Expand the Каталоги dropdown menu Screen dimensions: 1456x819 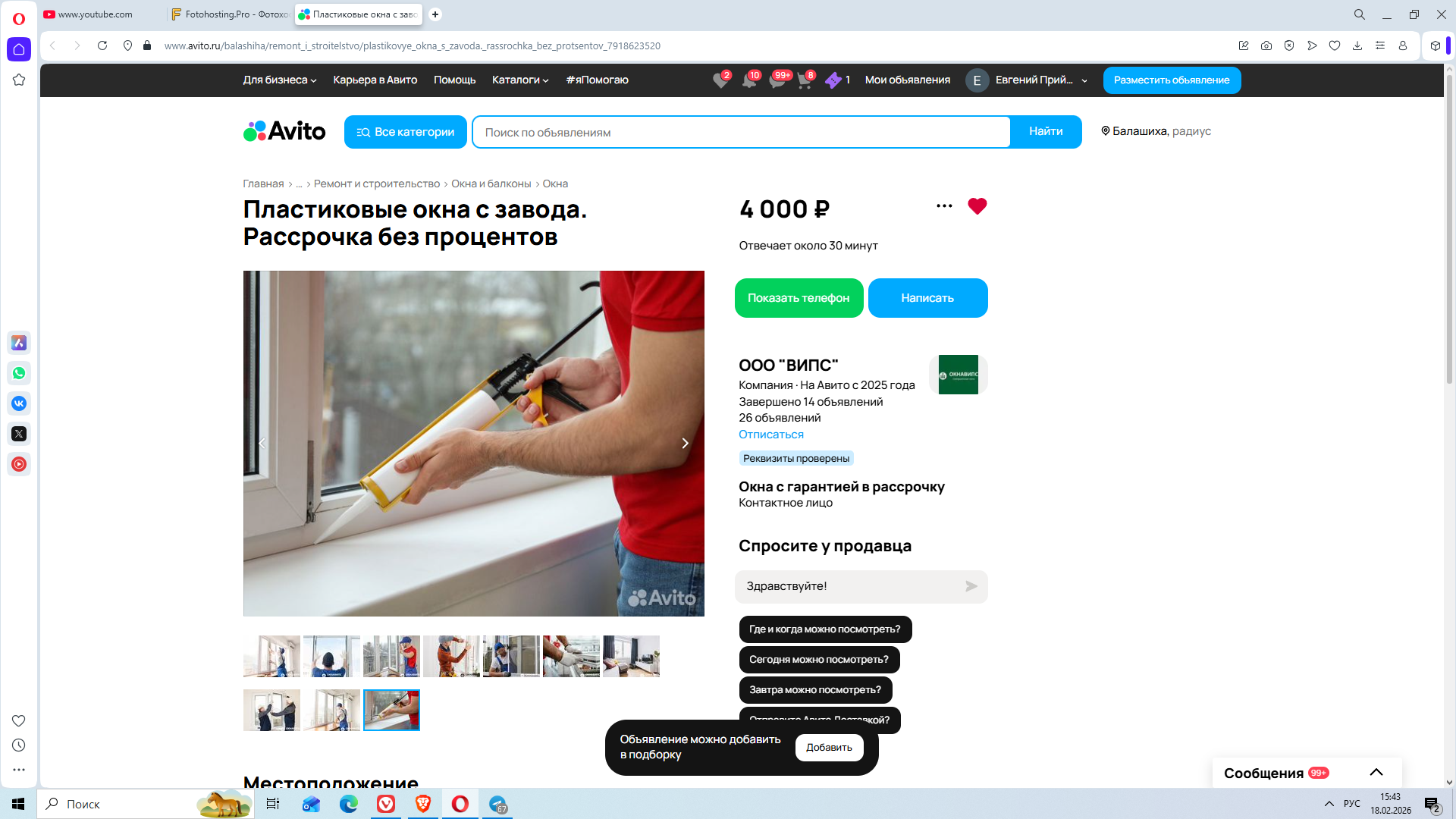point(519,80)
